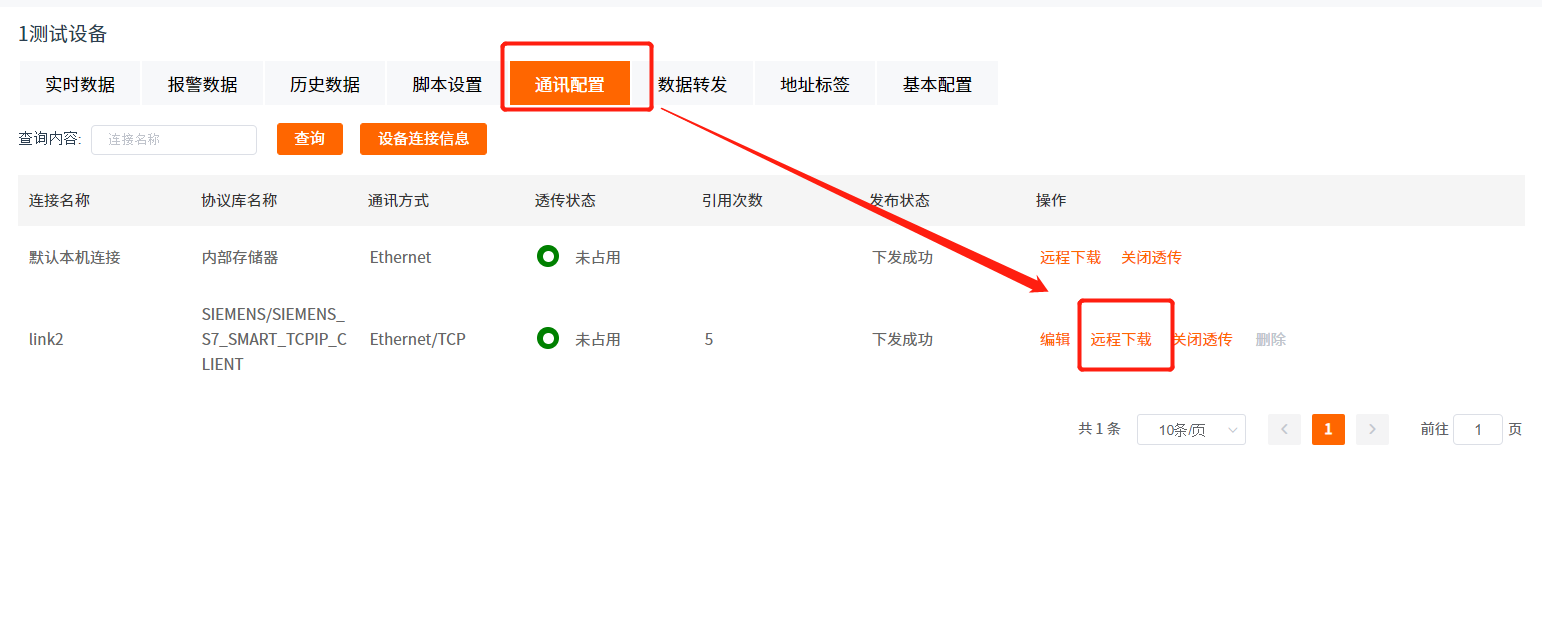Click the previous-page arrow in pagination

click(1284, 429)
